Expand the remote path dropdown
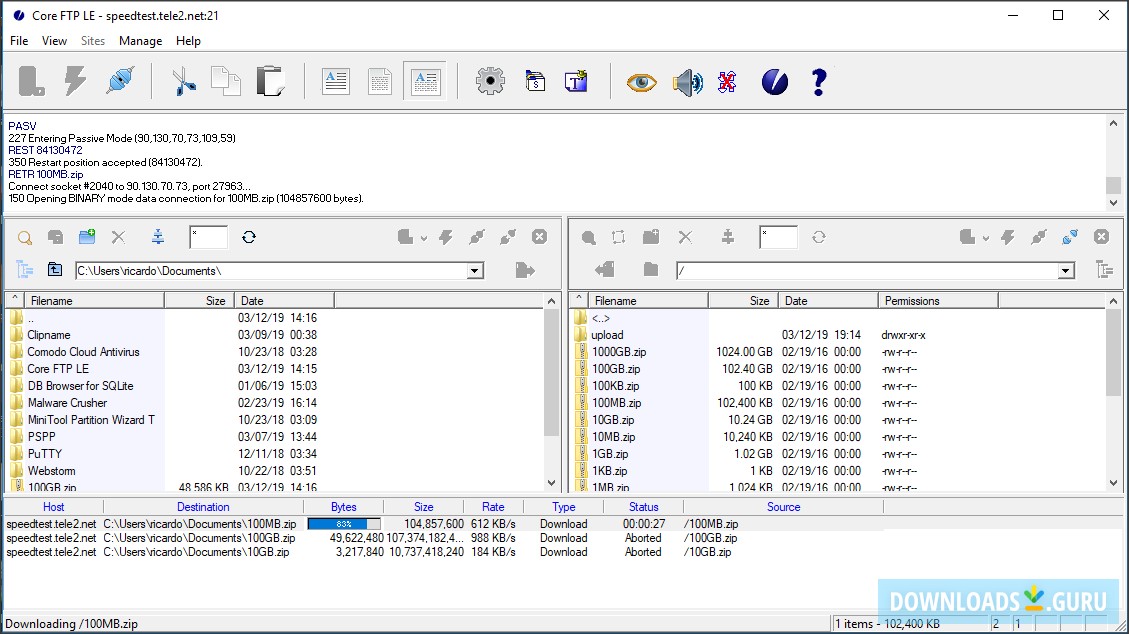This screenshot has width=1129, height=634. (1066, 271)
